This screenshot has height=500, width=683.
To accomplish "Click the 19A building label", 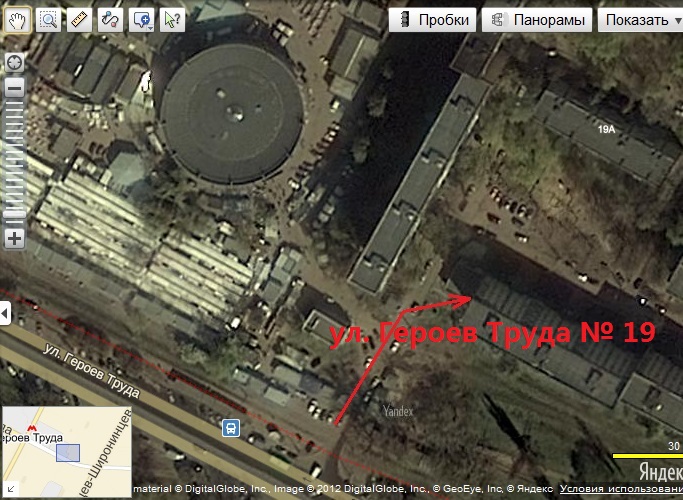I will point(606,130).
